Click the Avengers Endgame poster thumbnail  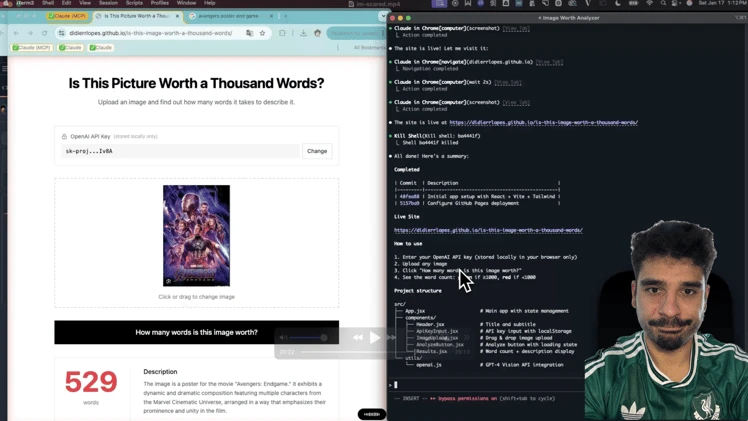tap(196, 235)
